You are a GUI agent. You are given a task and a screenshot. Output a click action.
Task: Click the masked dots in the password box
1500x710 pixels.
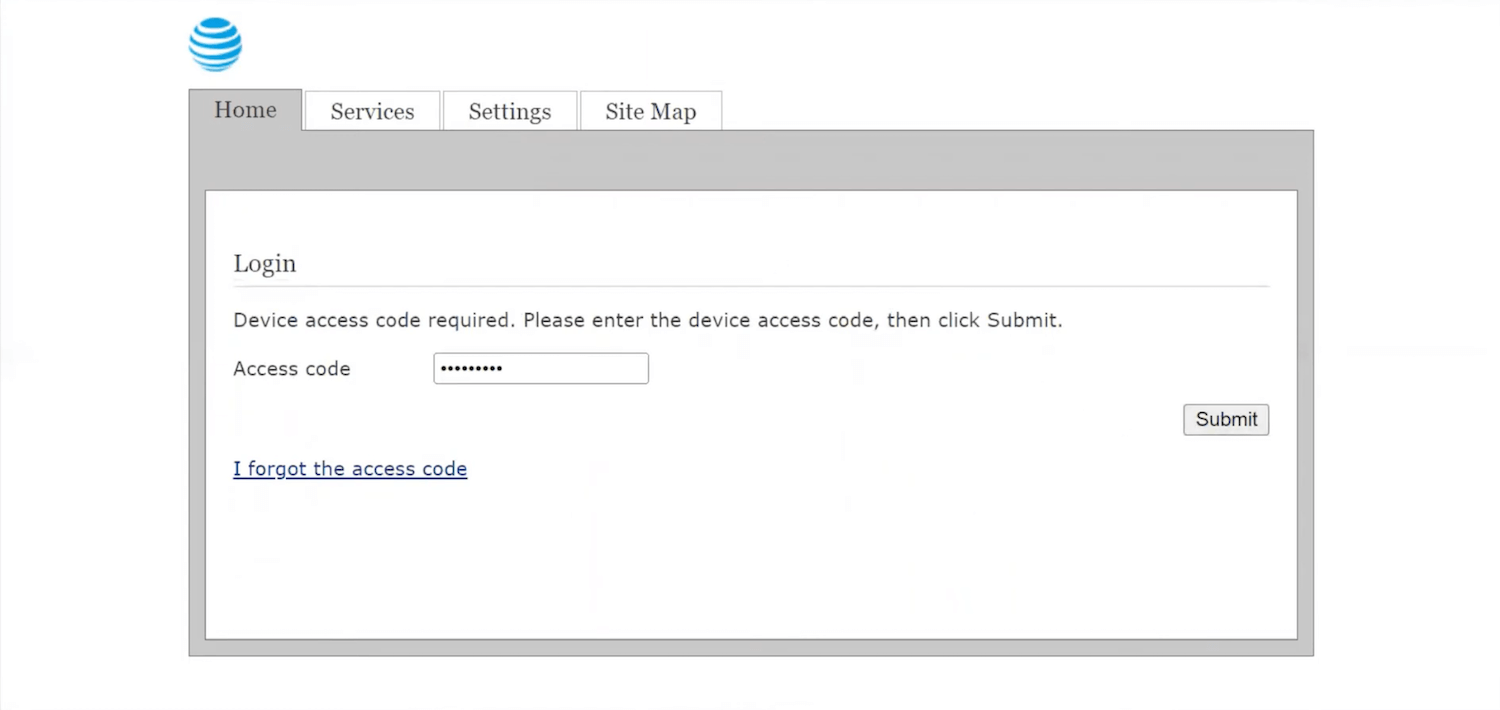[x=471, y=369]
